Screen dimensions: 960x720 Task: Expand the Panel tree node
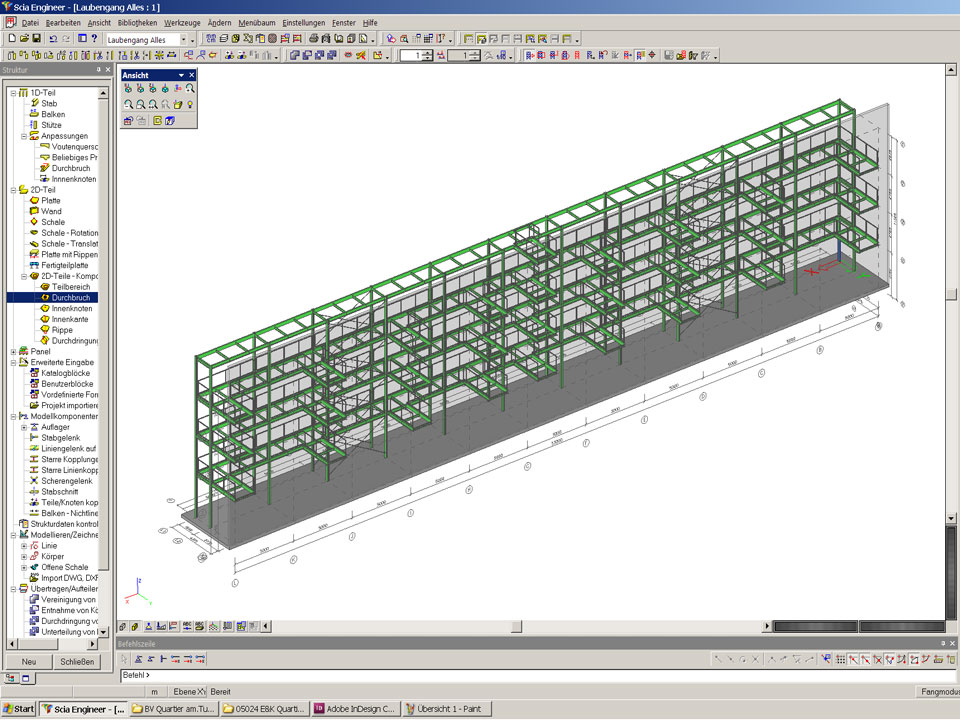tap(13, 352)
